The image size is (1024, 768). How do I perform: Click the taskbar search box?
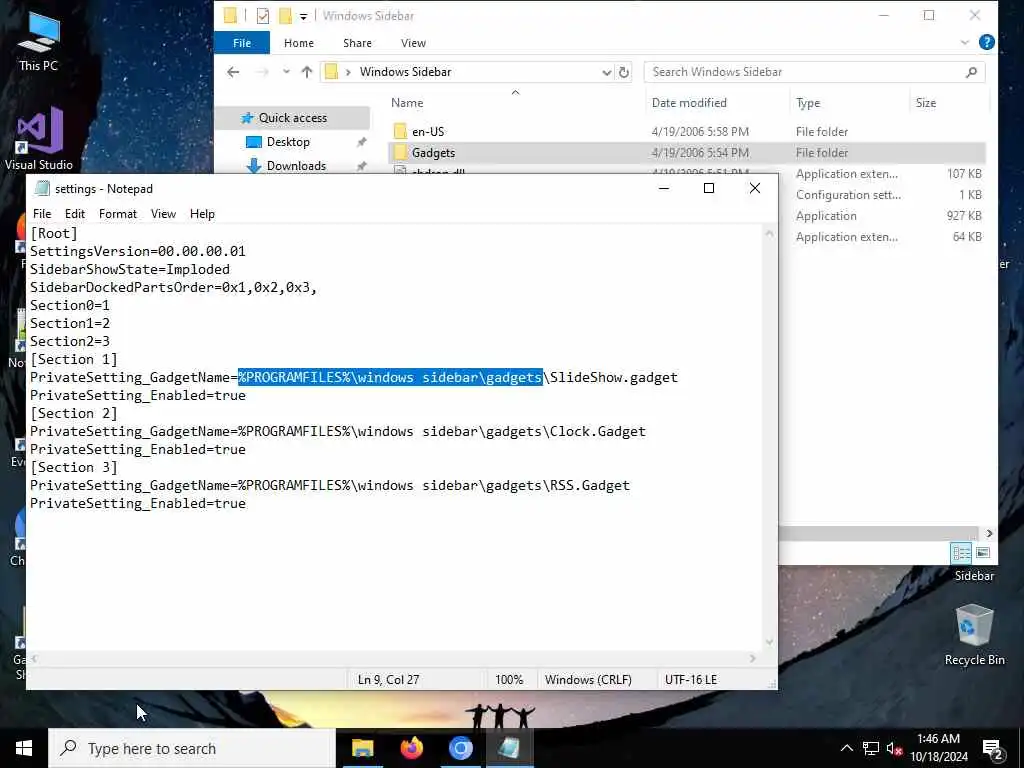[192, 748]
